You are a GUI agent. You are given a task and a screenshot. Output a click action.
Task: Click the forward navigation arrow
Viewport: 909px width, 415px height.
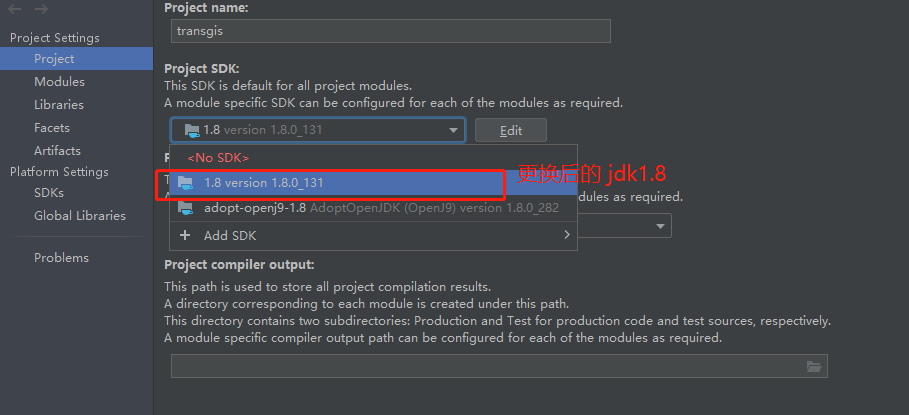41,9
